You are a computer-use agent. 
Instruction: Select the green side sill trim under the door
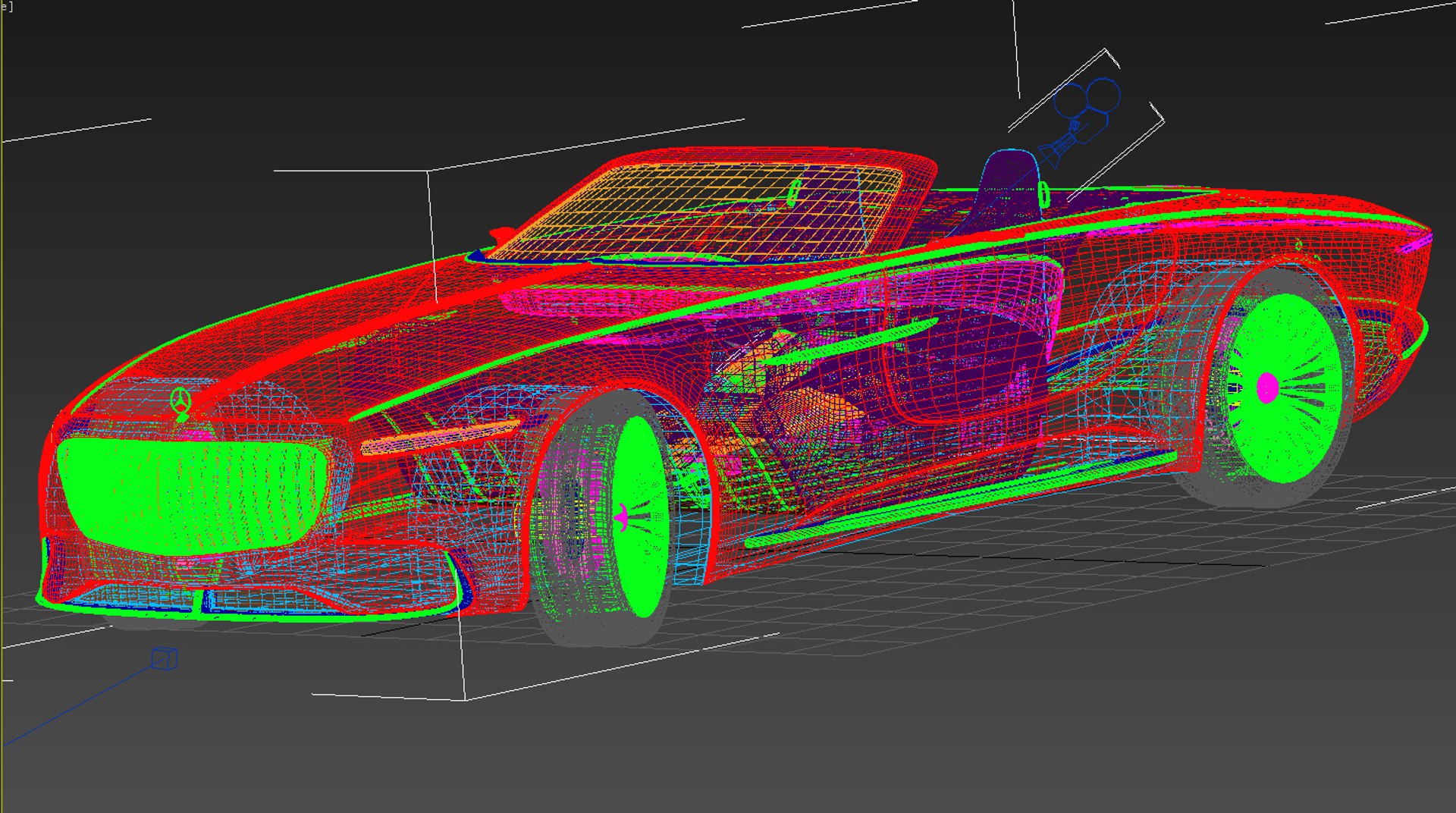coord(960,498)
